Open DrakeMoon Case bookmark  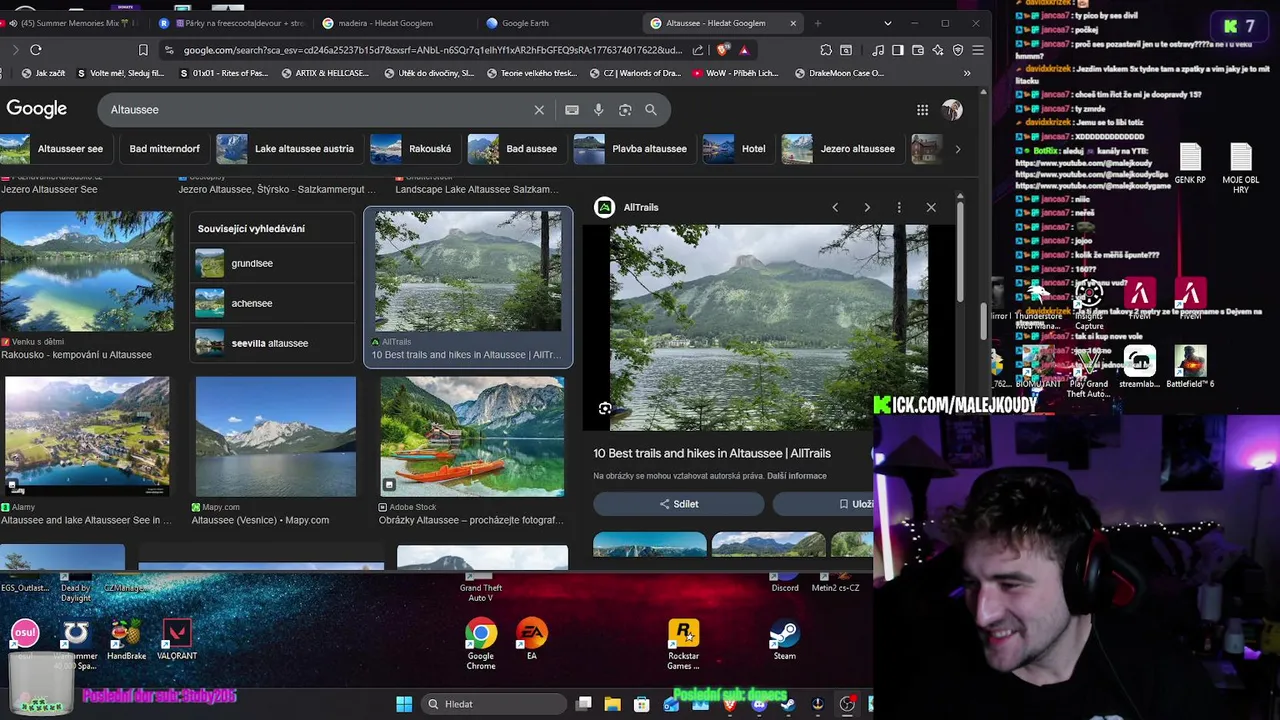tap(839, 73)
